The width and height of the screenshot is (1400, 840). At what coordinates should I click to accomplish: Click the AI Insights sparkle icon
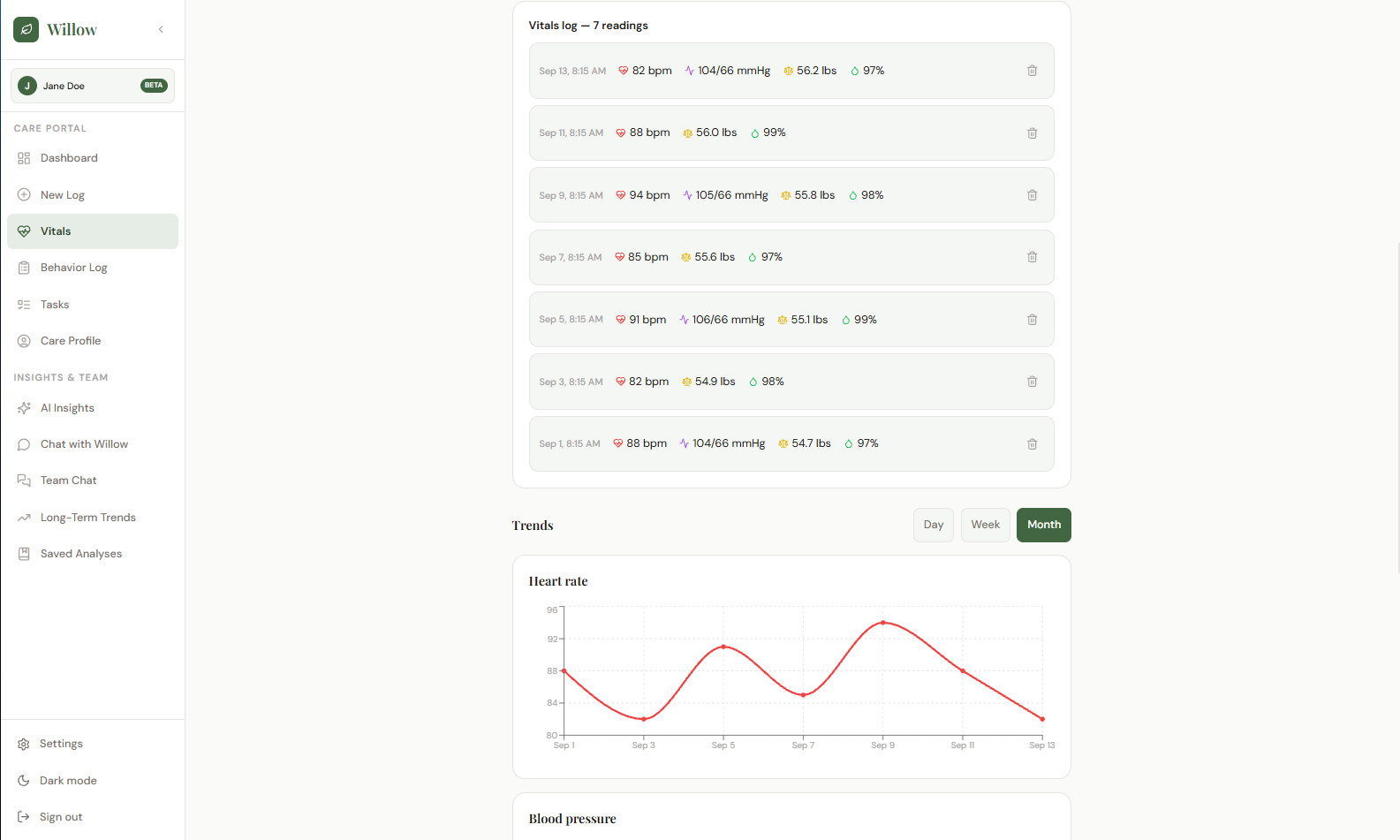(x=24, y=408)
